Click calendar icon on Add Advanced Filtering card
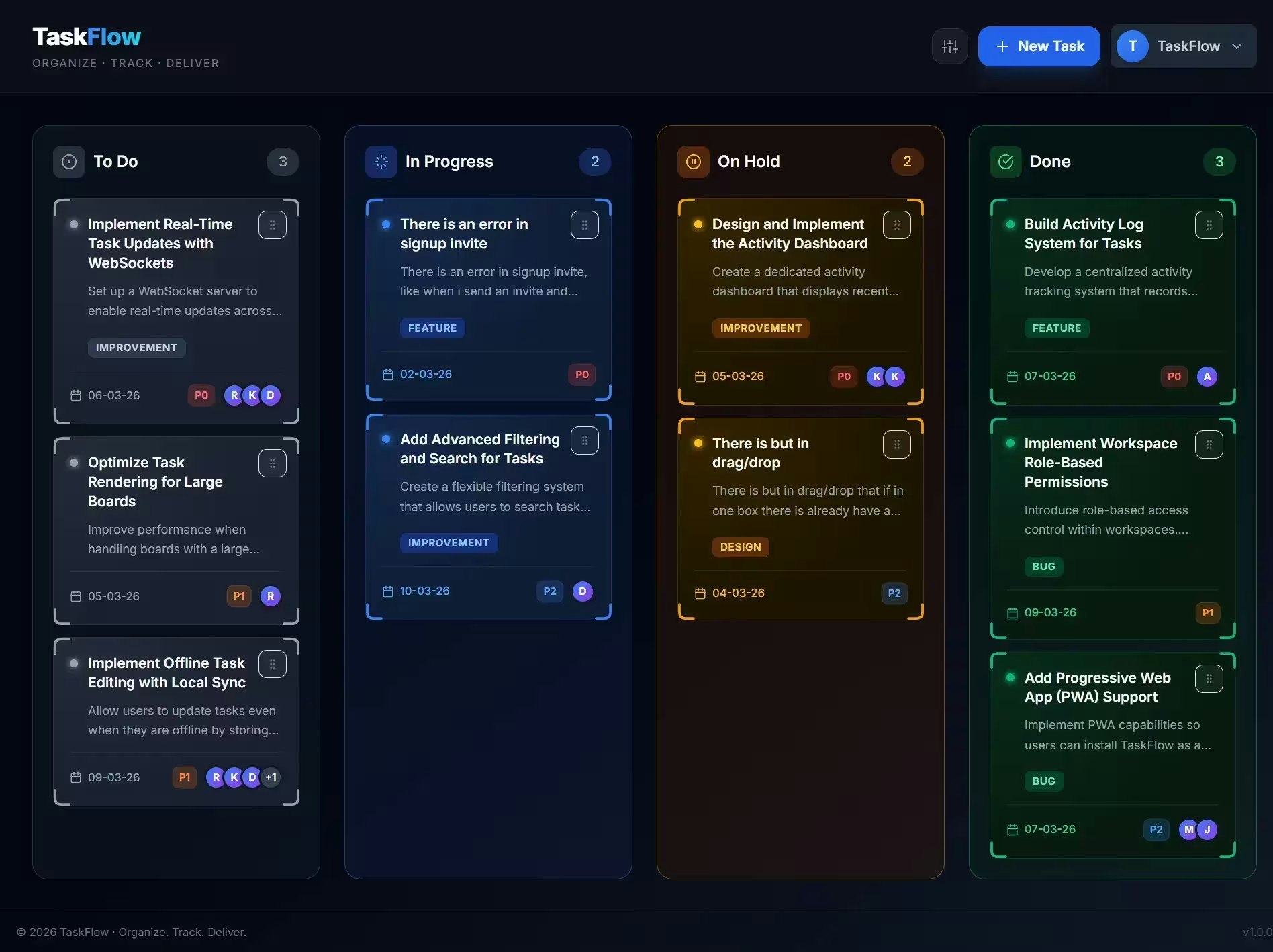This screenshot has width=1273, height=952. pos(387,591)
